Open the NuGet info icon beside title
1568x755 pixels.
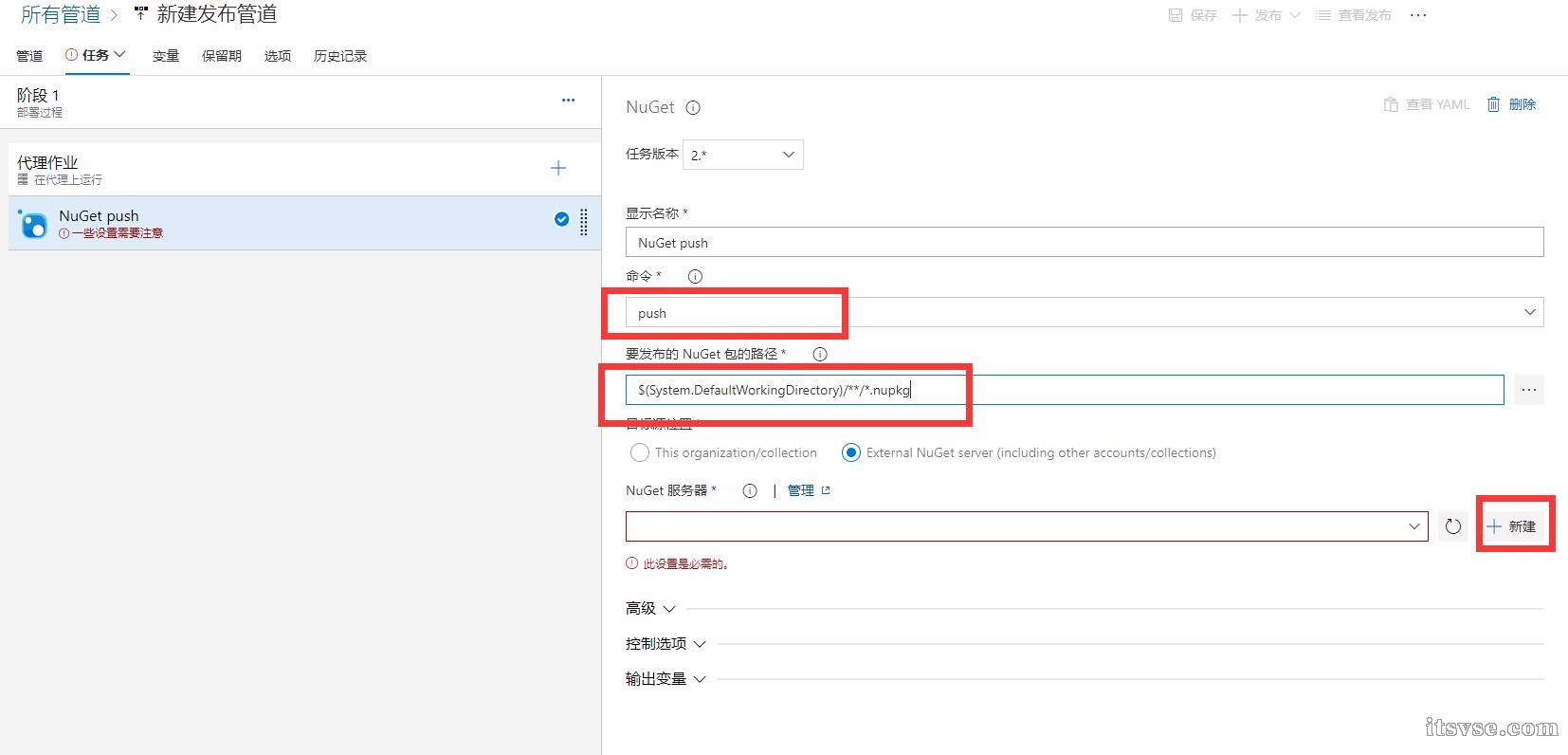693,107
